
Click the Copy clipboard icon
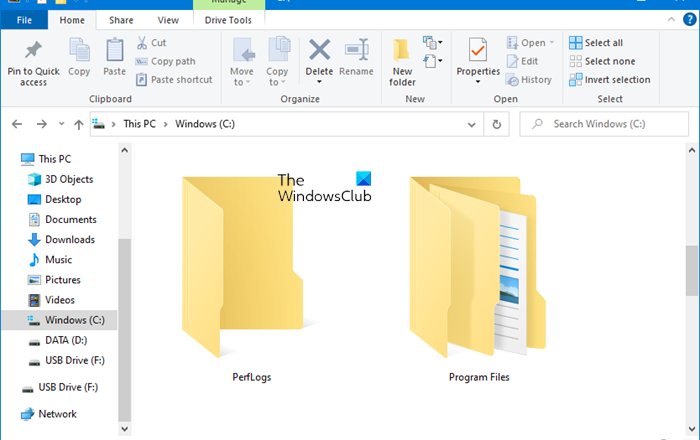pos(79,50)
